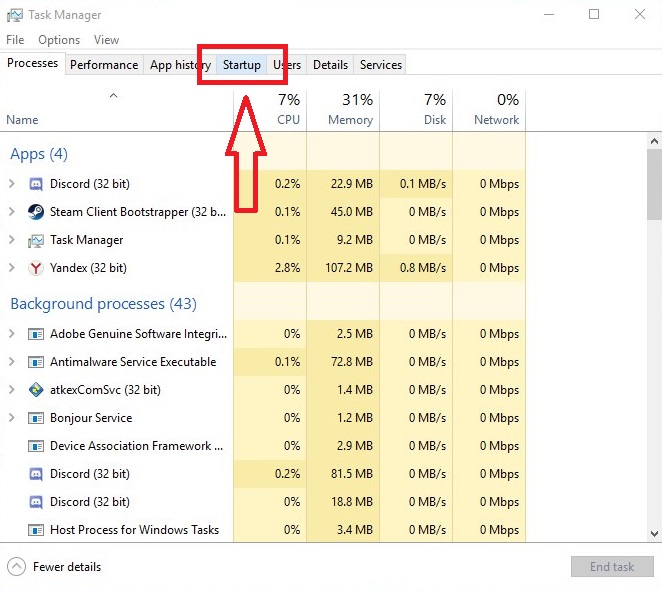Image resolution: width=662 pixels, height=591 pixels.
Task: Switch to the Details tab
Action: 331,65
